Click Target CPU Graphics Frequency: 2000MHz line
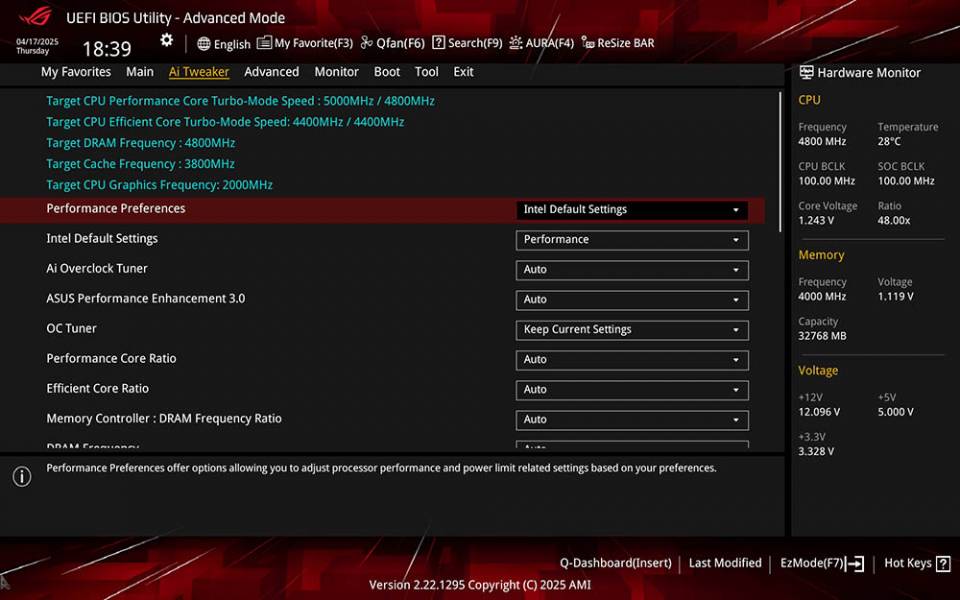The width and height of the screenshot is (960, 600). (160, 184)
